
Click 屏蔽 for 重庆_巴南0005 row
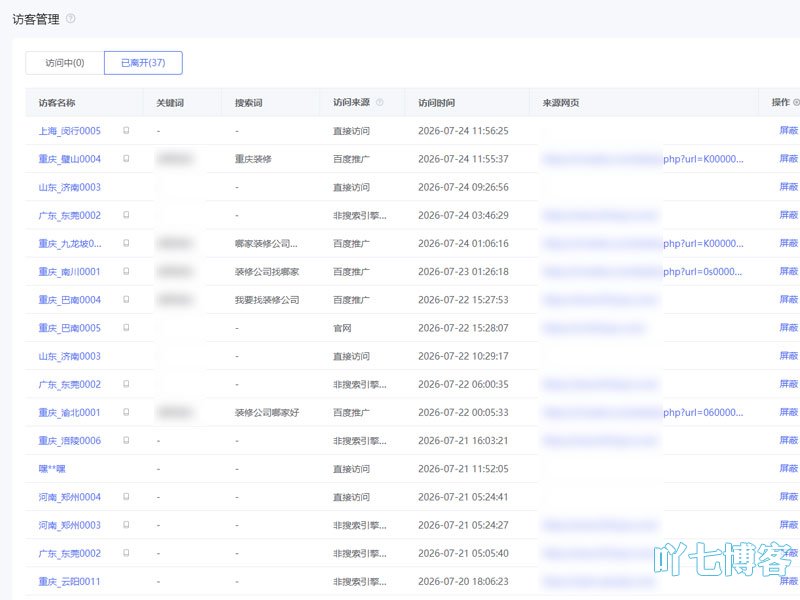click(x=789, y=328)
